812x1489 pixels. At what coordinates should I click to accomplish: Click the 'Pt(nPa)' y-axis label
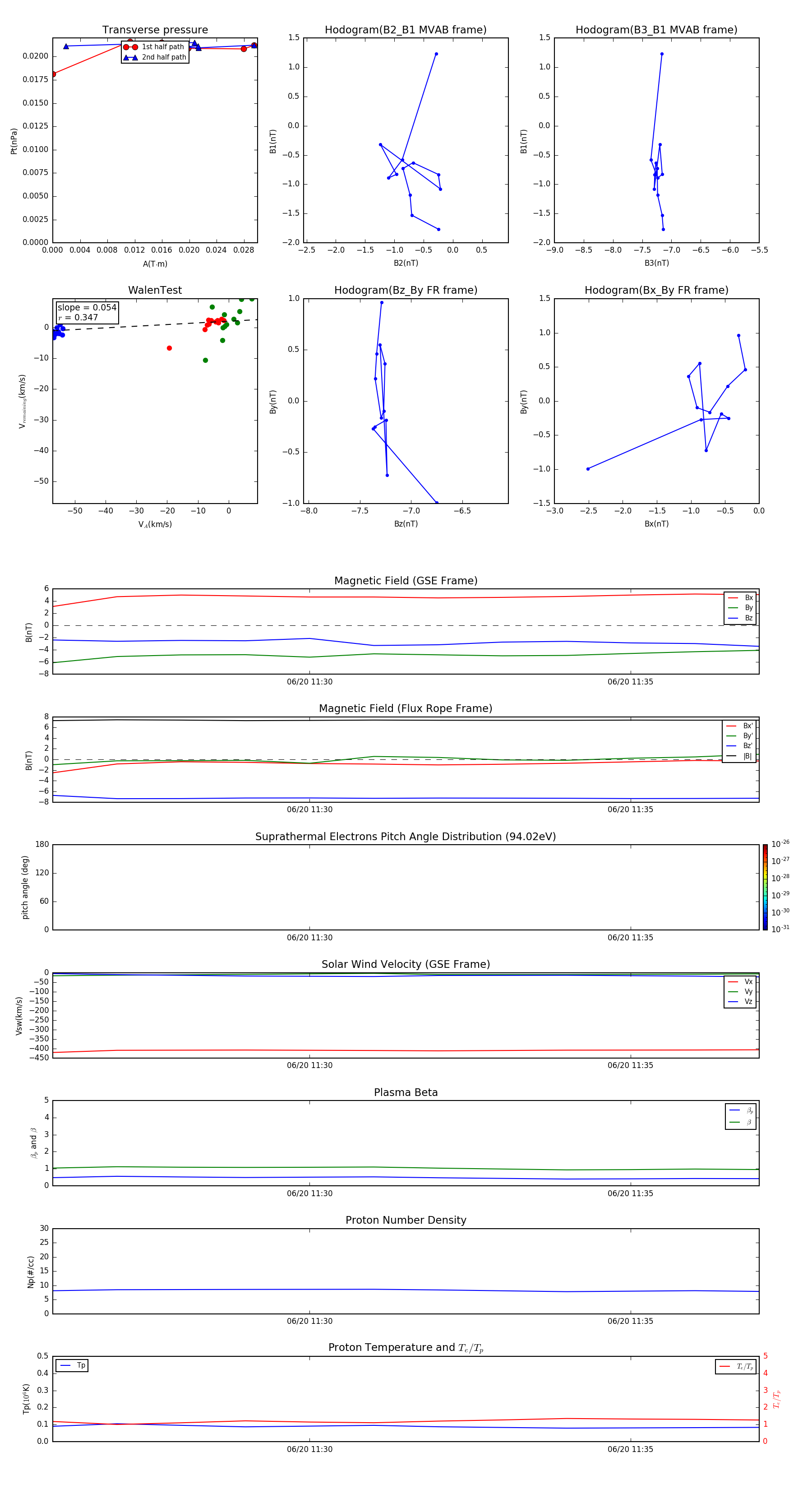tap(14, 141)
